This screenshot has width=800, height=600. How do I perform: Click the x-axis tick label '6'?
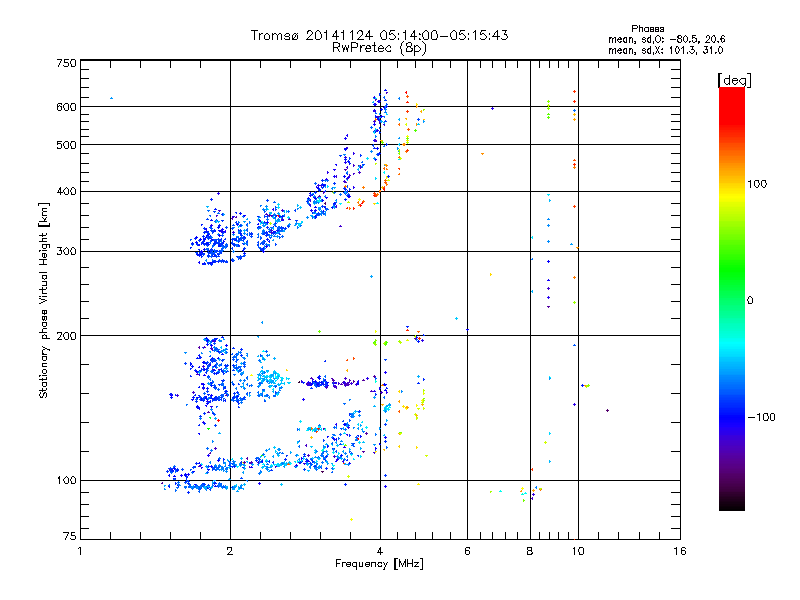click(467, 551)
